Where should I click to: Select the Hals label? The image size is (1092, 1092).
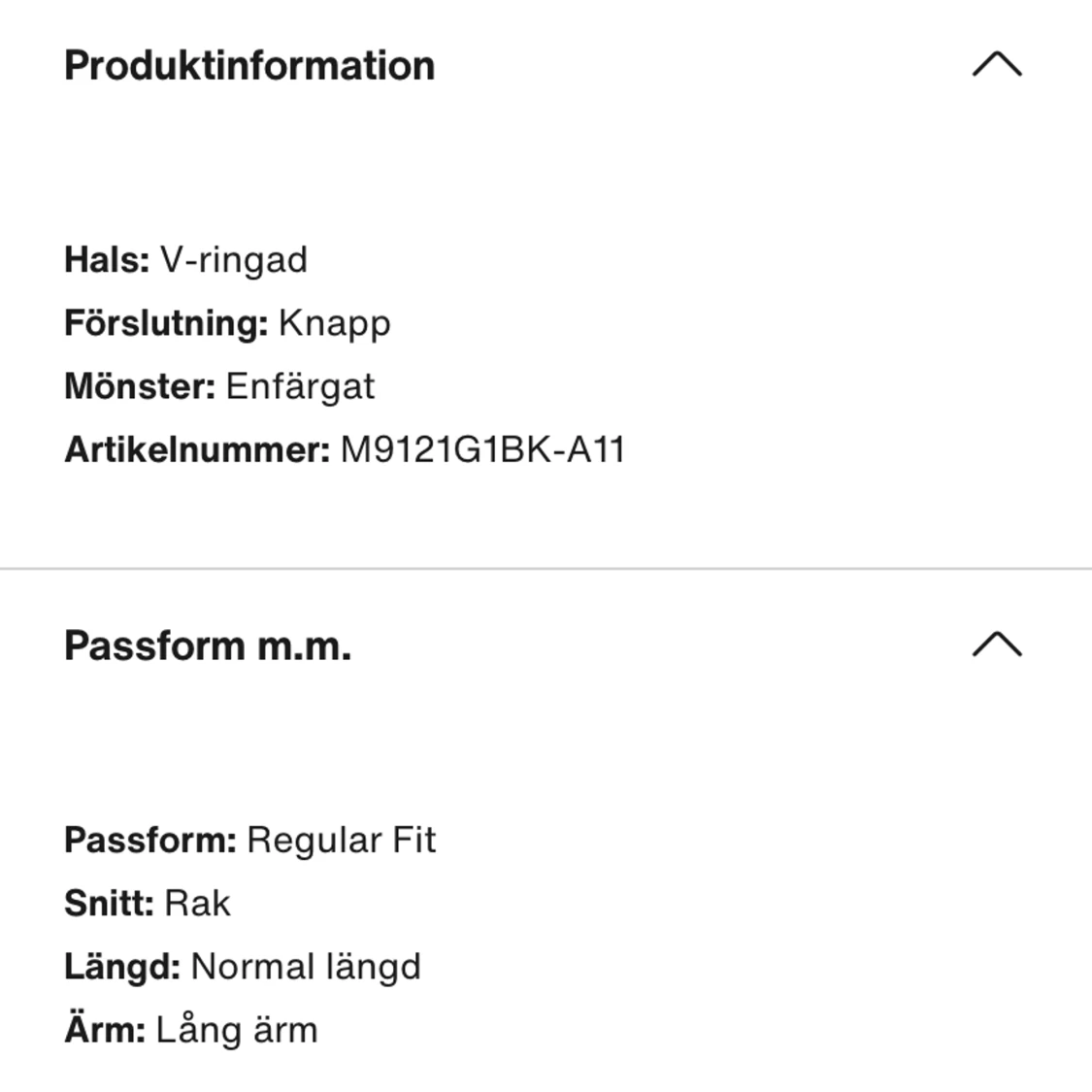pos(107,260)
